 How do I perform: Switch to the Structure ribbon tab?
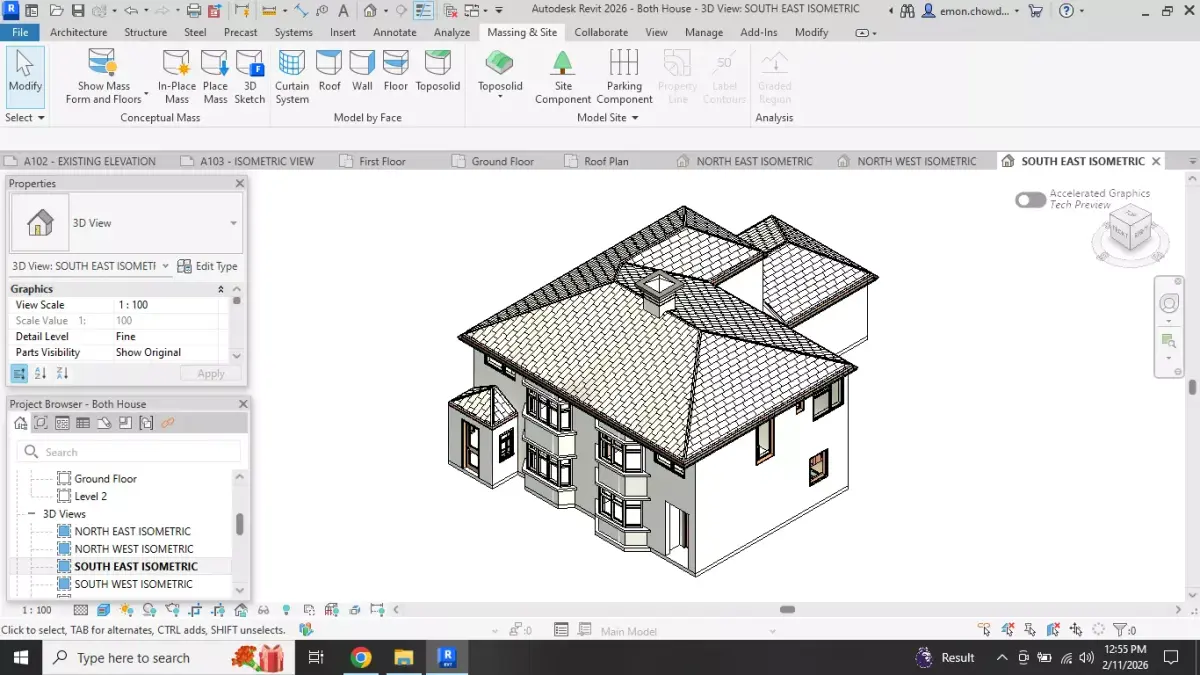click(x=146, y=32)
